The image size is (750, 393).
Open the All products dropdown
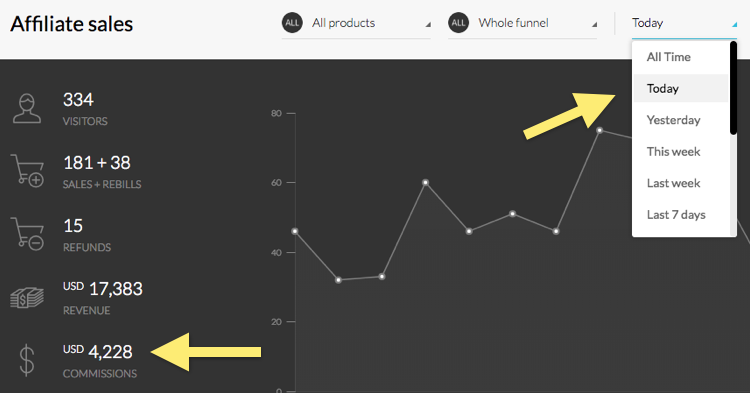click(x=356, y=23)
